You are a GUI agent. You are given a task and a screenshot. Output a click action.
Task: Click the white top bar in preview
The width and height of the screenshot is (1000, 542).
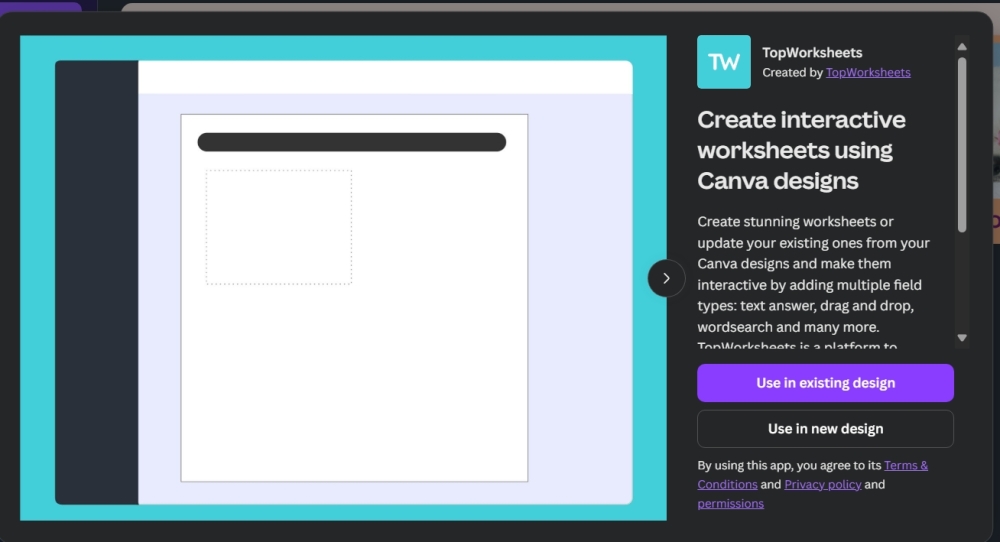pos(385,77)
